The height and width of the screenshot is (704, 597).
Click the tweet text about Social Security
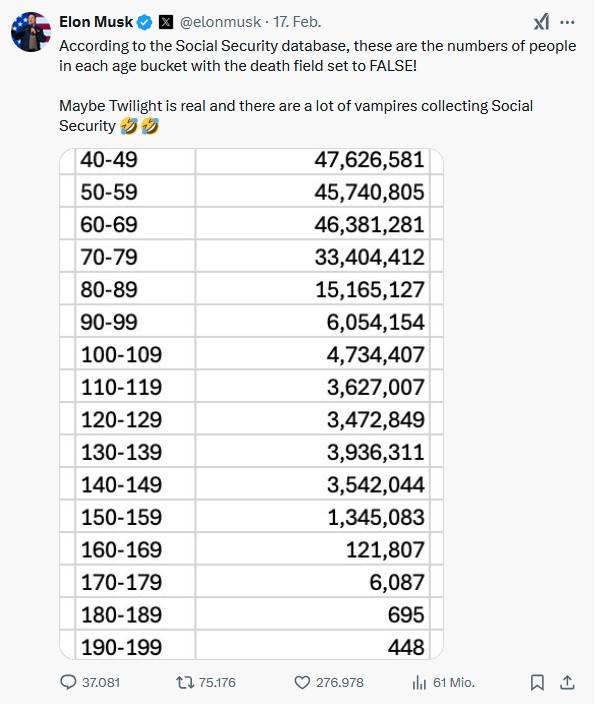[318, 86]
